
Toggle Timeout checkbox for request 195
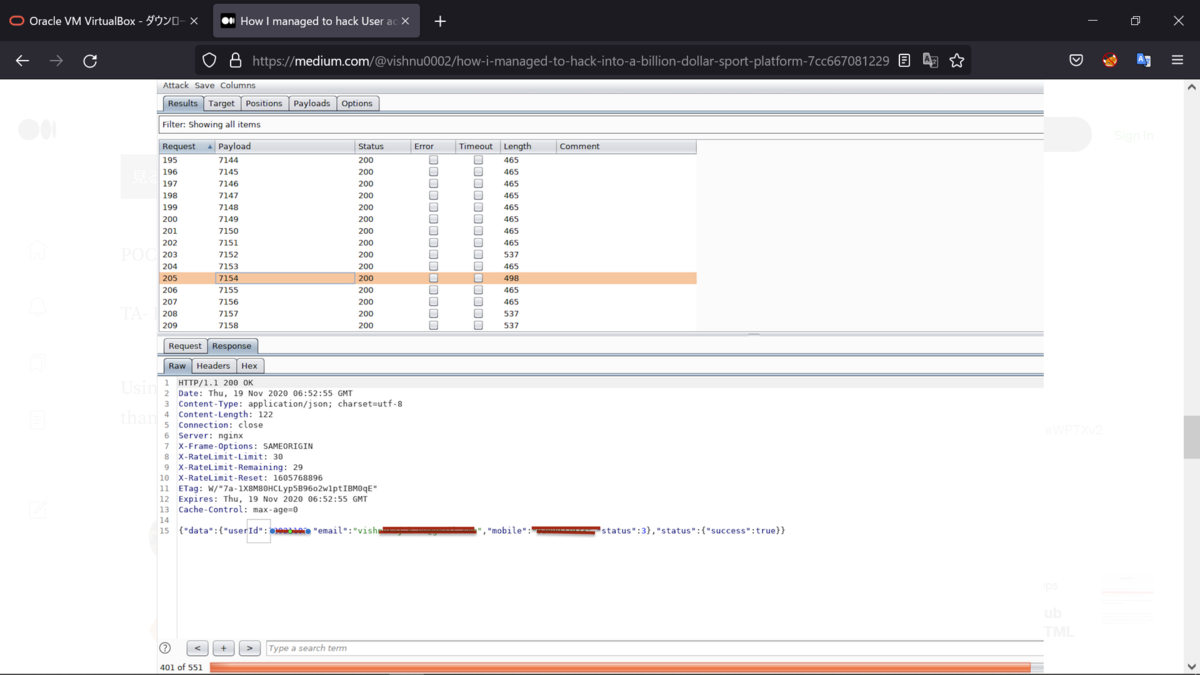click(478, 160)
